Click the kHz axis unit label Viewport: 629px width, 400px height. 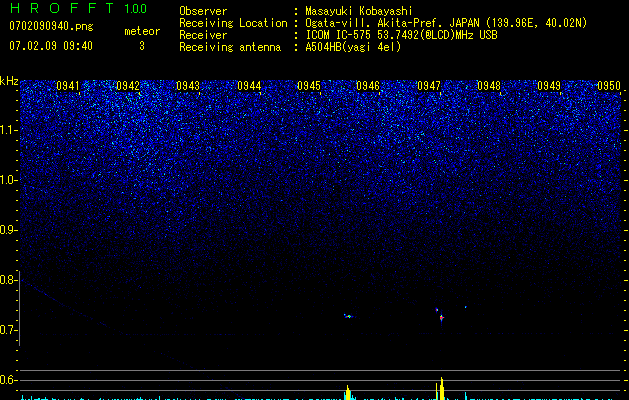coord(9,81)
